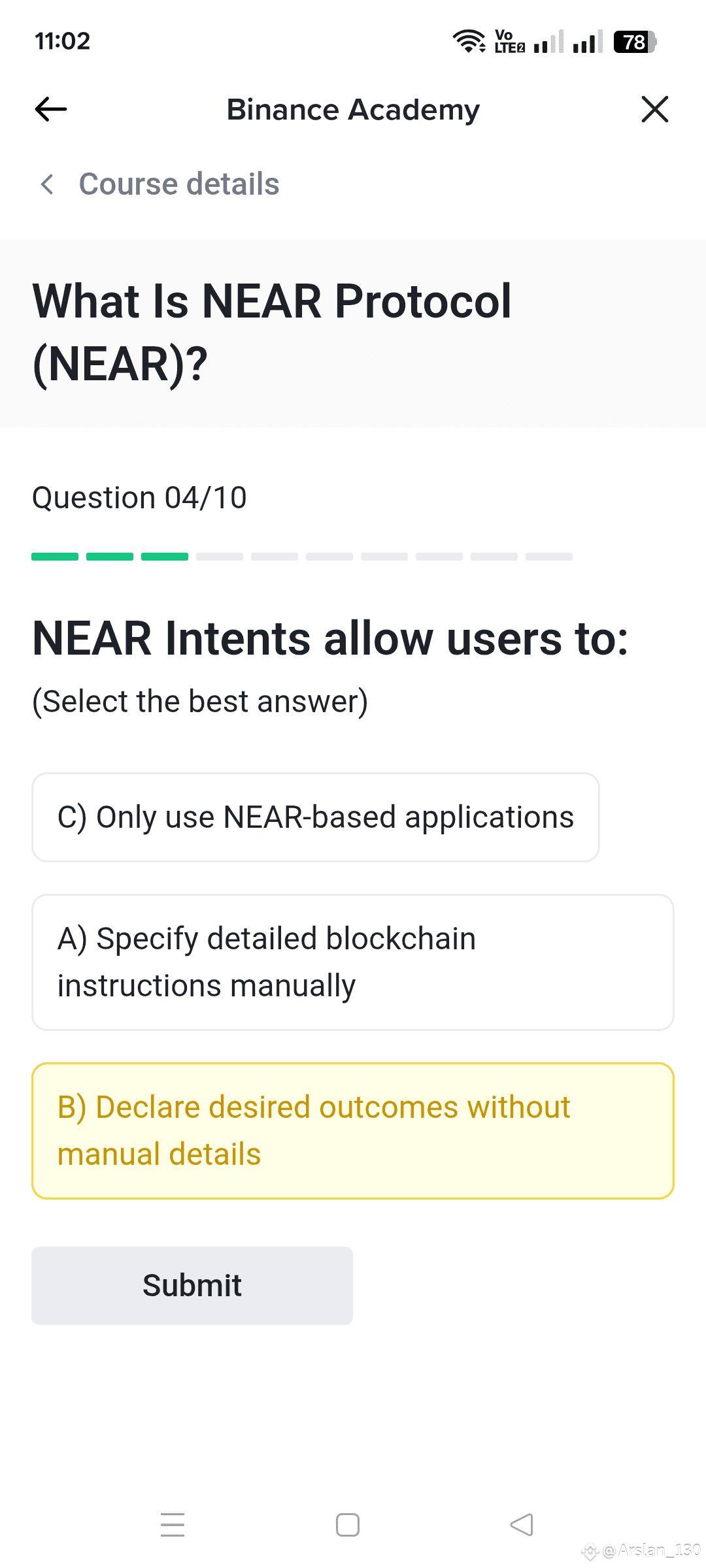Select option C Only use NEAR-based applications
The image size is (706, 1568).
316,817
